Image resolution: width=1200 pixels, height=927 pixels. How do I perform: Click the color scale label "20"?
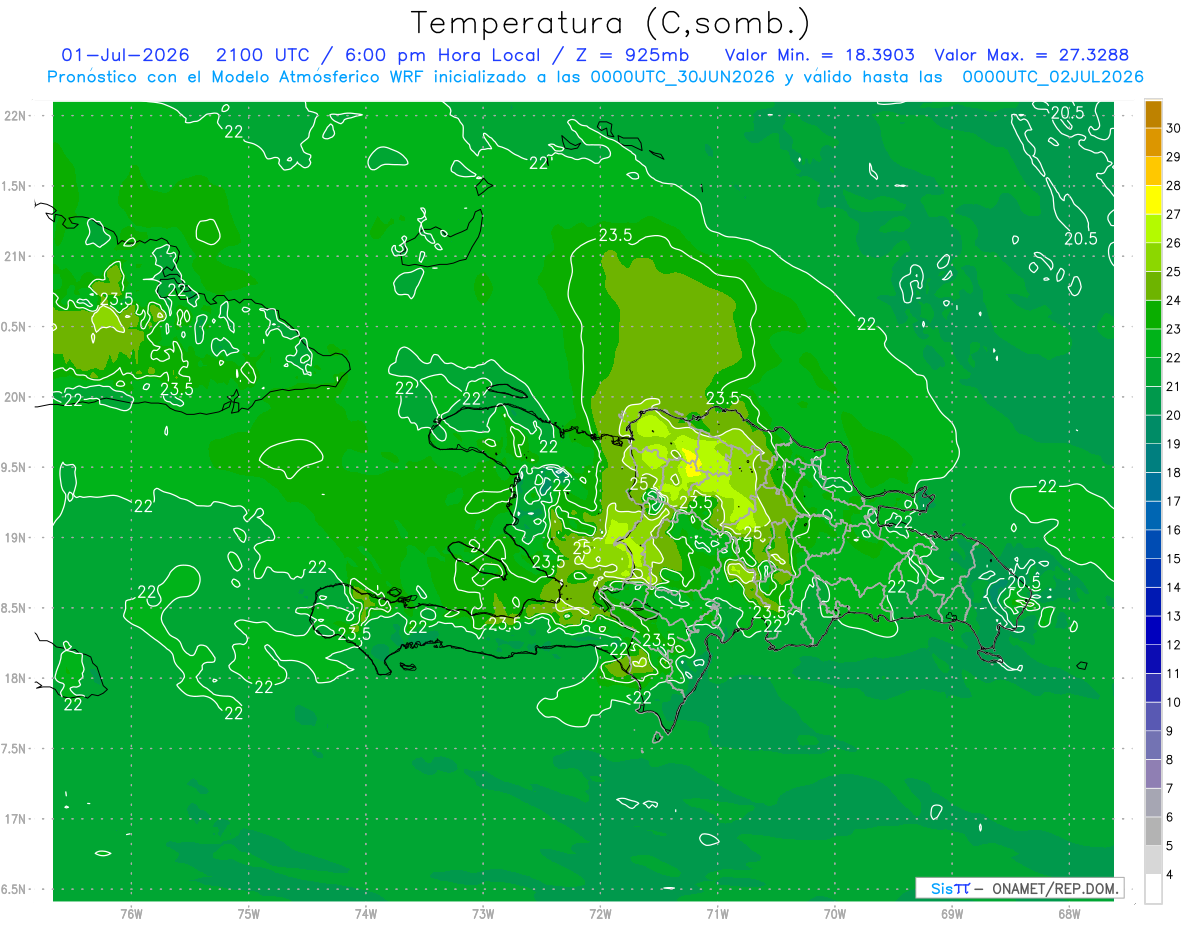coord(1174,415)
